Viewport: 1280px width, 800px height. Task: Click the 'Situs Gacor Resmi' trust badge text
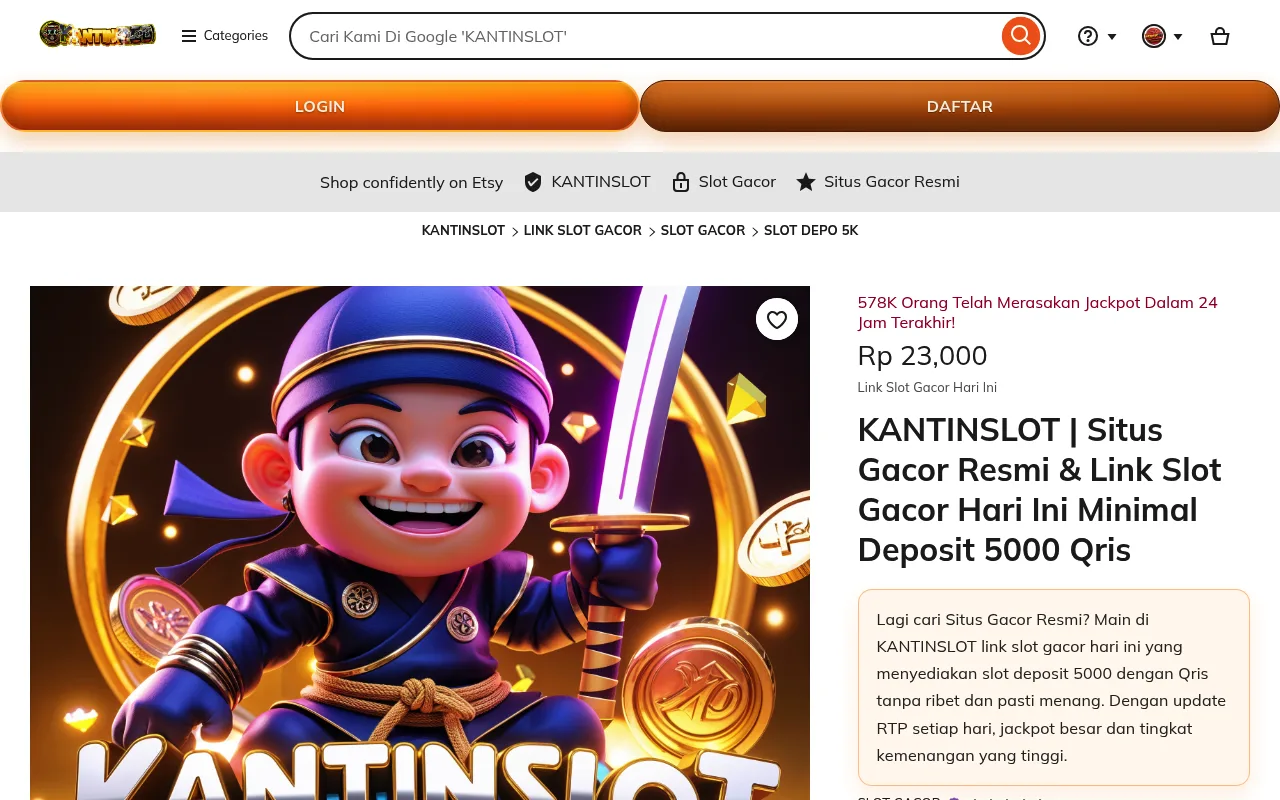[892, 181]
